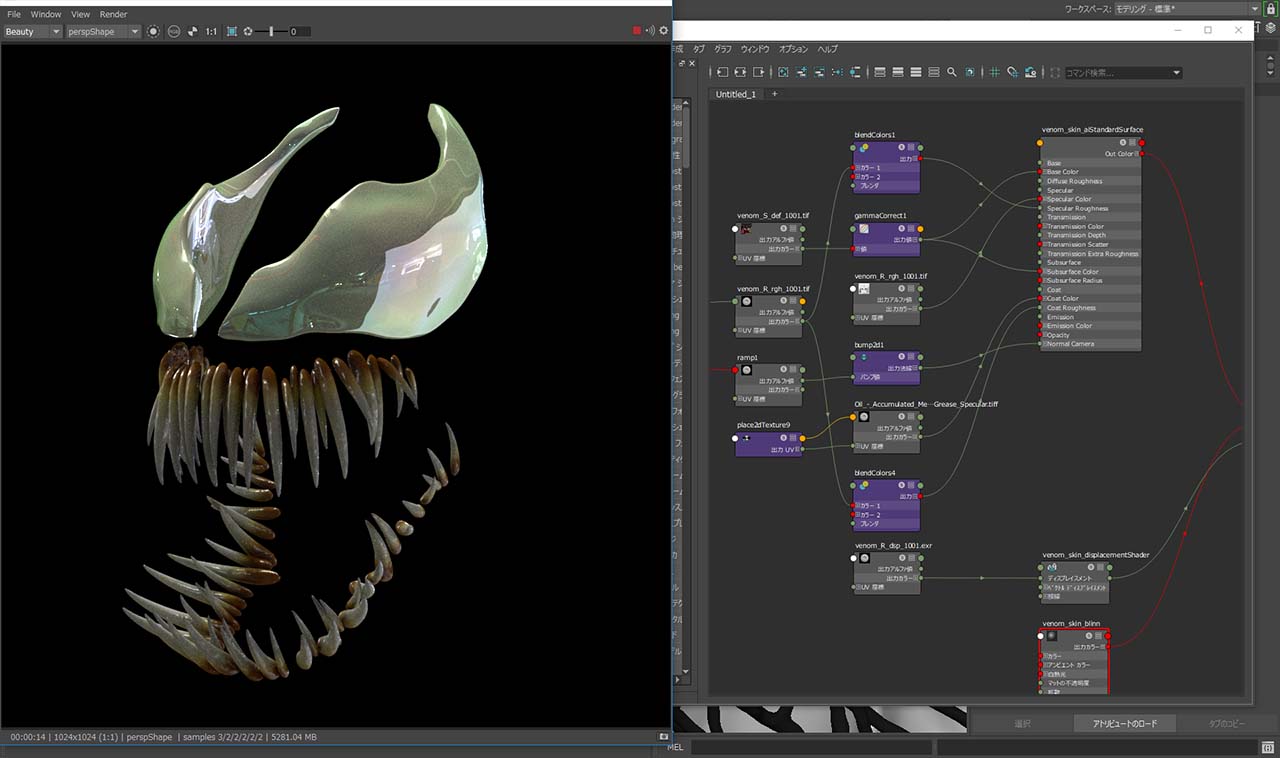Click the remove selected nodes from graph icon

pos(819,72)
